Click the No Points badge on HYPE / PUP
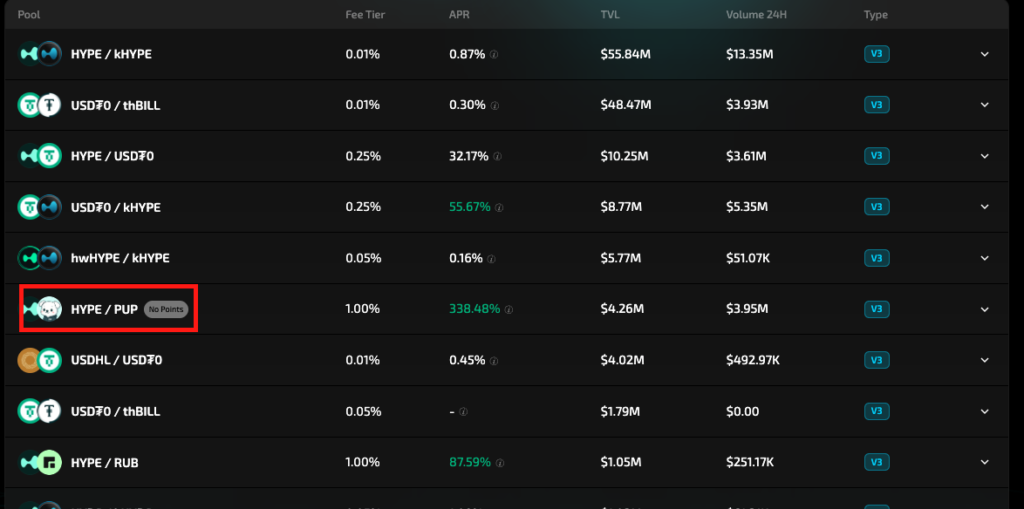 click(165, 310)
